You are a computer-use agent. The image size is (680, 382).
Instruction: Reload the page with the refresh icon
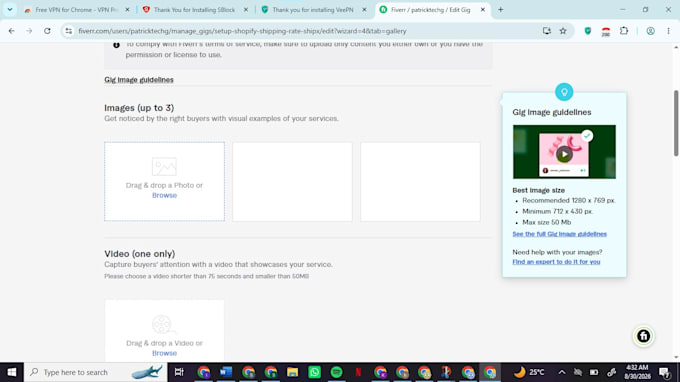(47, 31)
